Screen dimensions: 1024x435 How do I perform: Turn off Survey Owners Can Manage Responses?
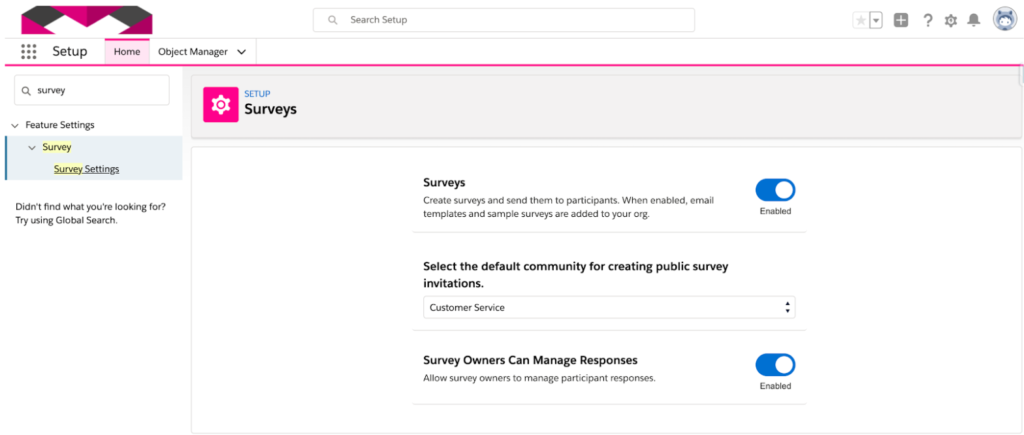[775, 364]
